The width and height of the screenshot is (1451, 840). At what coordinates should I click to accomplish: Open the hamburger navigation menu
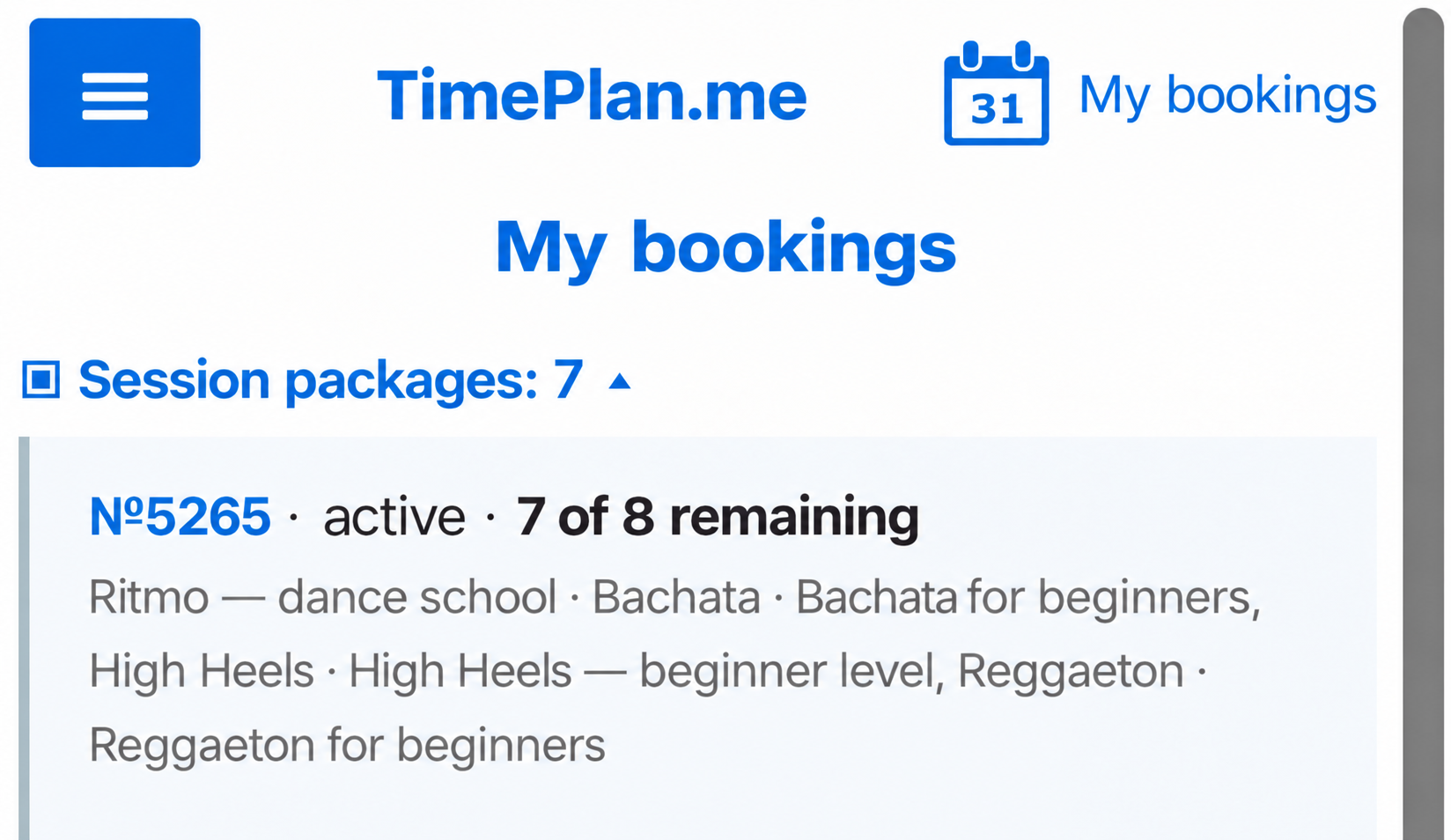[114, 92]
